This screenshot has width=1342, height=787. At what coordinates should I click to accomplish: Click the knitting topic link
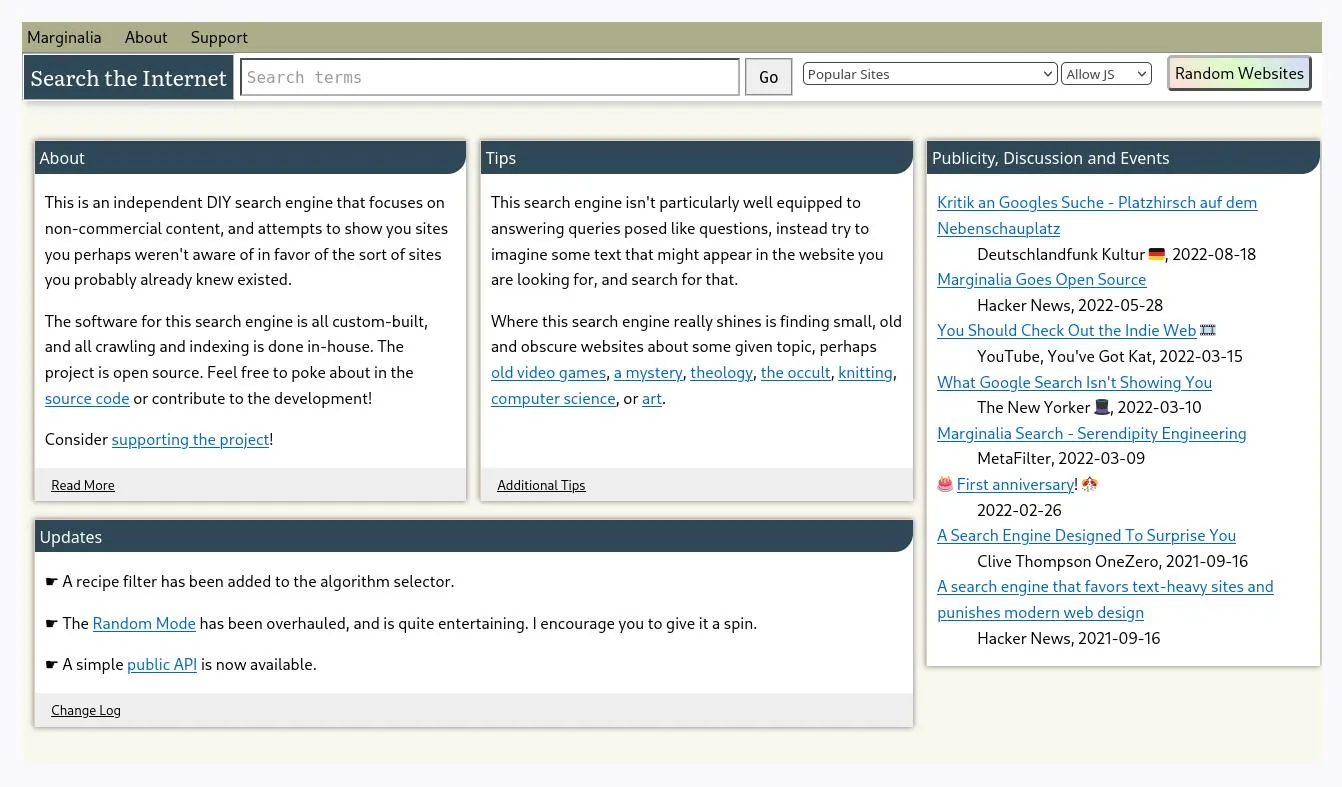coord(865,372)
